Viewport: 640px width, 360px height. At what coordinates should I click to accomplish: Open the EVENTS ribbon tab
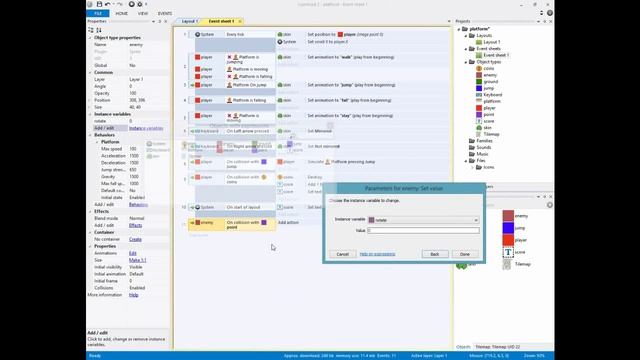pyautogui.click(x=165, y=13)
